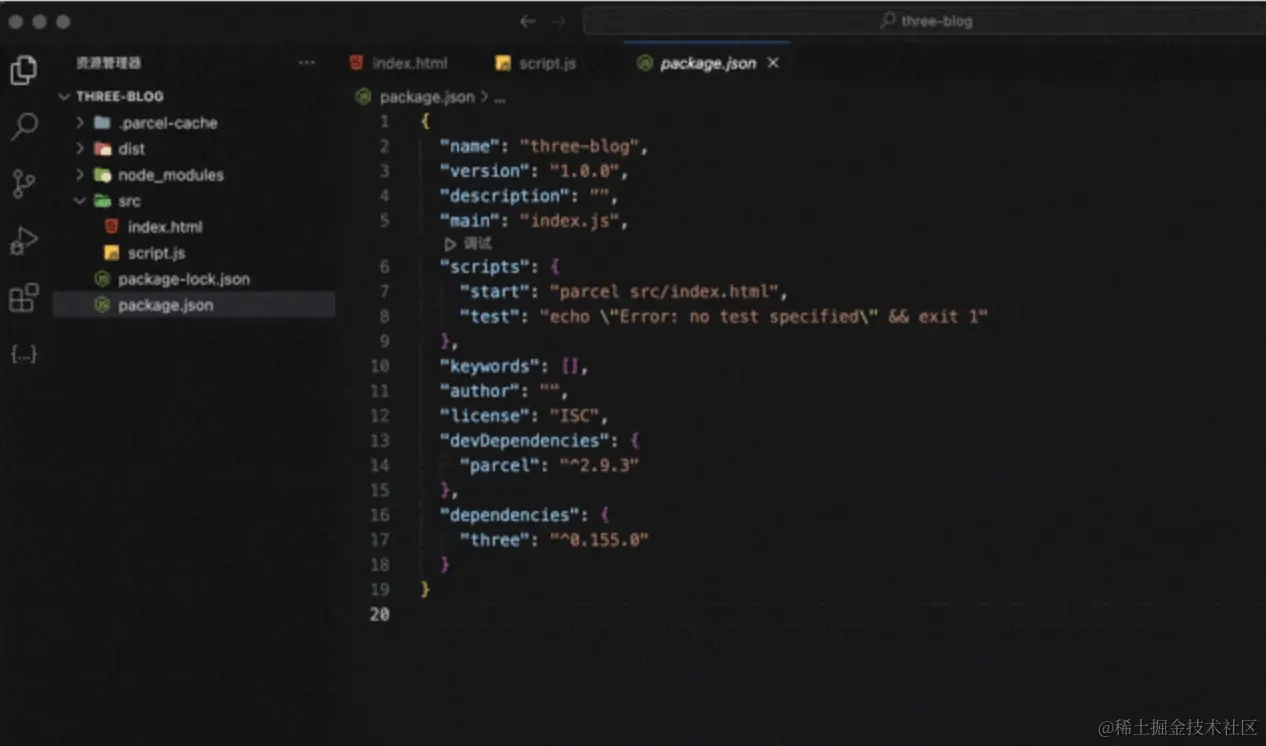Click the icon beside package-lock.json in tree
Viewport: 1266px width, 746px height.
101,279
